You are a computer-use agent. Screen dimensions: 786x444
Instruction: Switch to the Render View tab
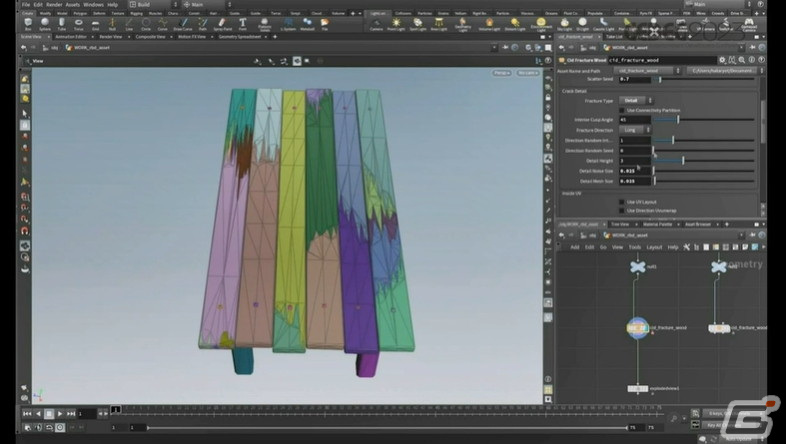[x=110, y=37]
